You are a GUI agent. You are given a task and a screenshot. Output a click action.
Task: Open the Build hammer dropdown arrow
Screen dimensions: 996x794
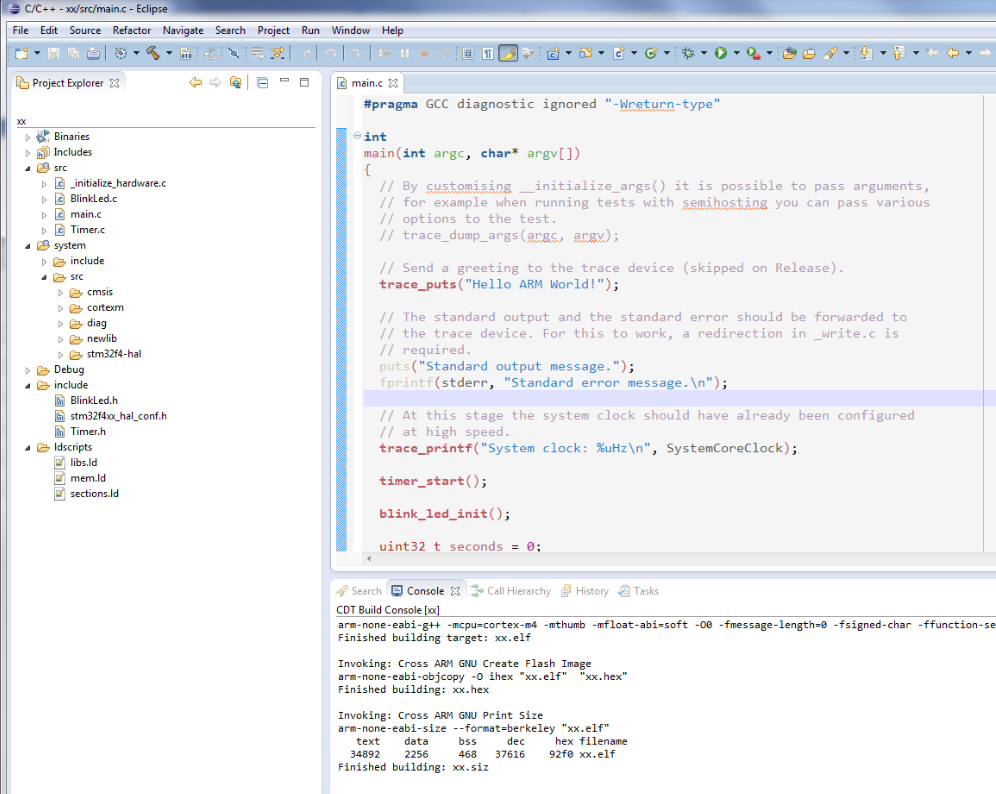169,53
